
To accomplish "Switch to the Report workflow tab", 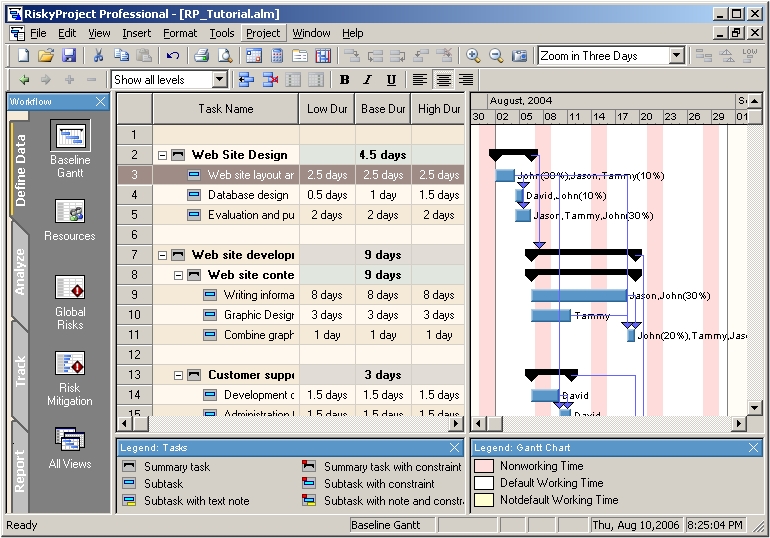I will pyautogui.click(x=20, y=470).
